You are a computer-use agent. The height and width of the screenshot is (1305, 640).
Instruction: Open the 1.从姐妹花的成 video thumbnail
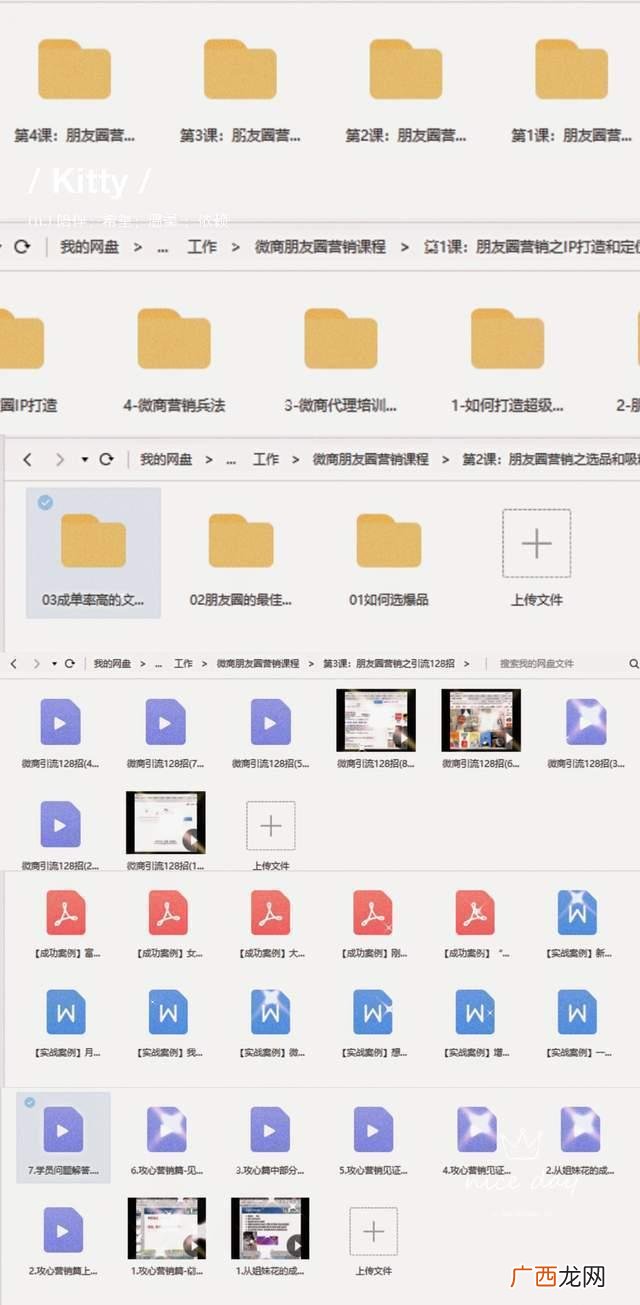tap(270, 1228)
